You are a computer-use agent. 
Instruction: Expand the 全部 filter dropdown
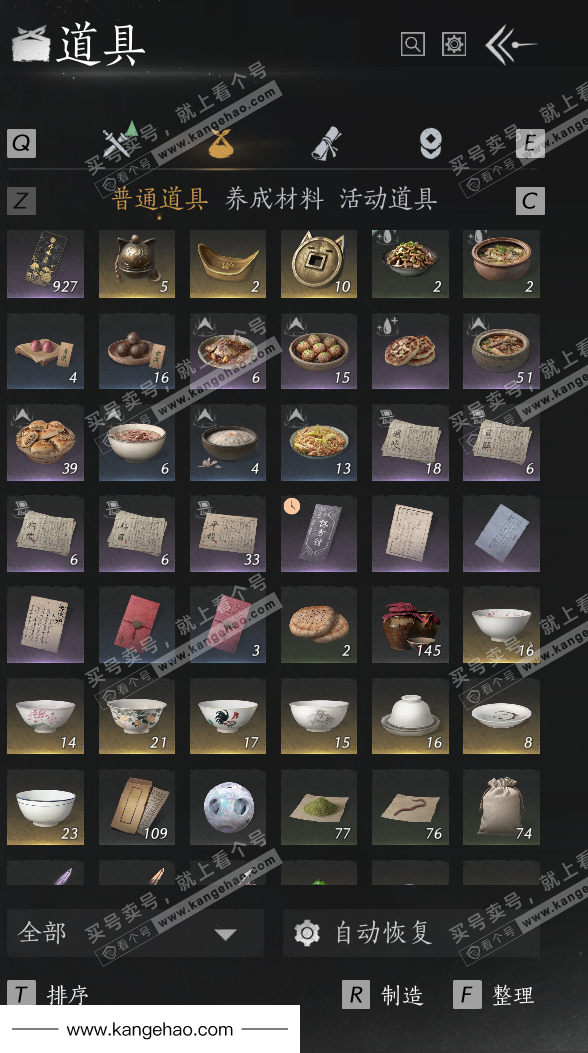tap(135, 933)
